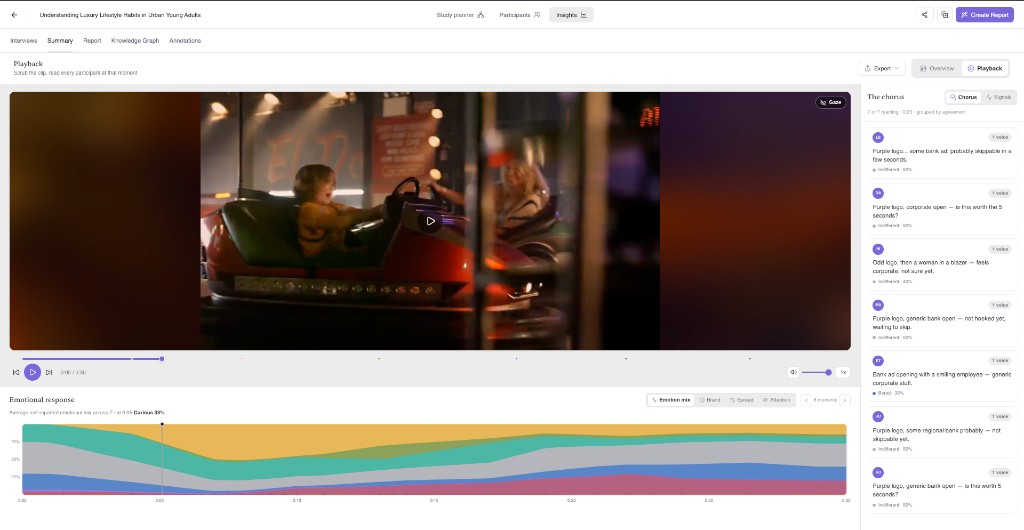Open comment 'corporate open — is this worth the 5 seconds'

click(x=942, y=208)
